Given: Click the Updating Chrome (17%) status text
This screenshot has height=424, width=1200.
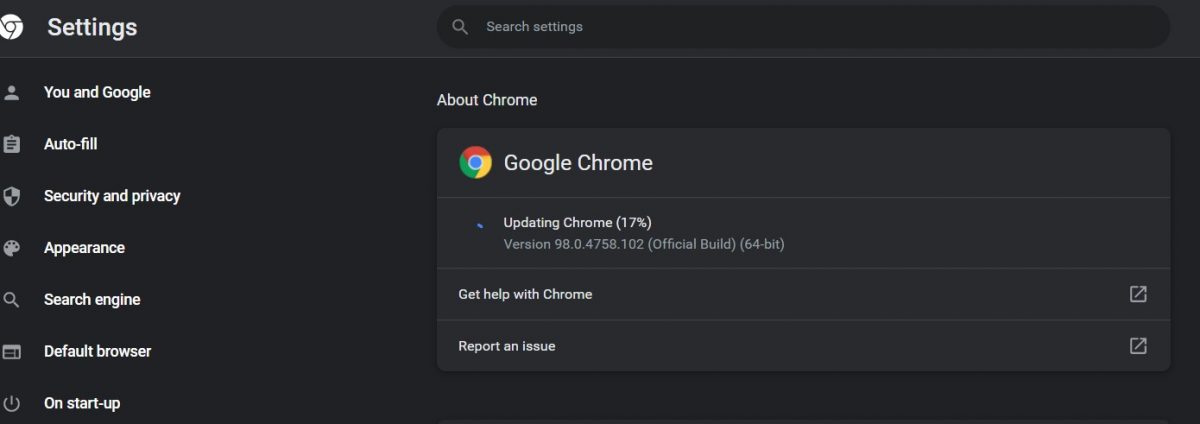Looking at the screenshot, I should pyautogui.click(x=577, y=222).
